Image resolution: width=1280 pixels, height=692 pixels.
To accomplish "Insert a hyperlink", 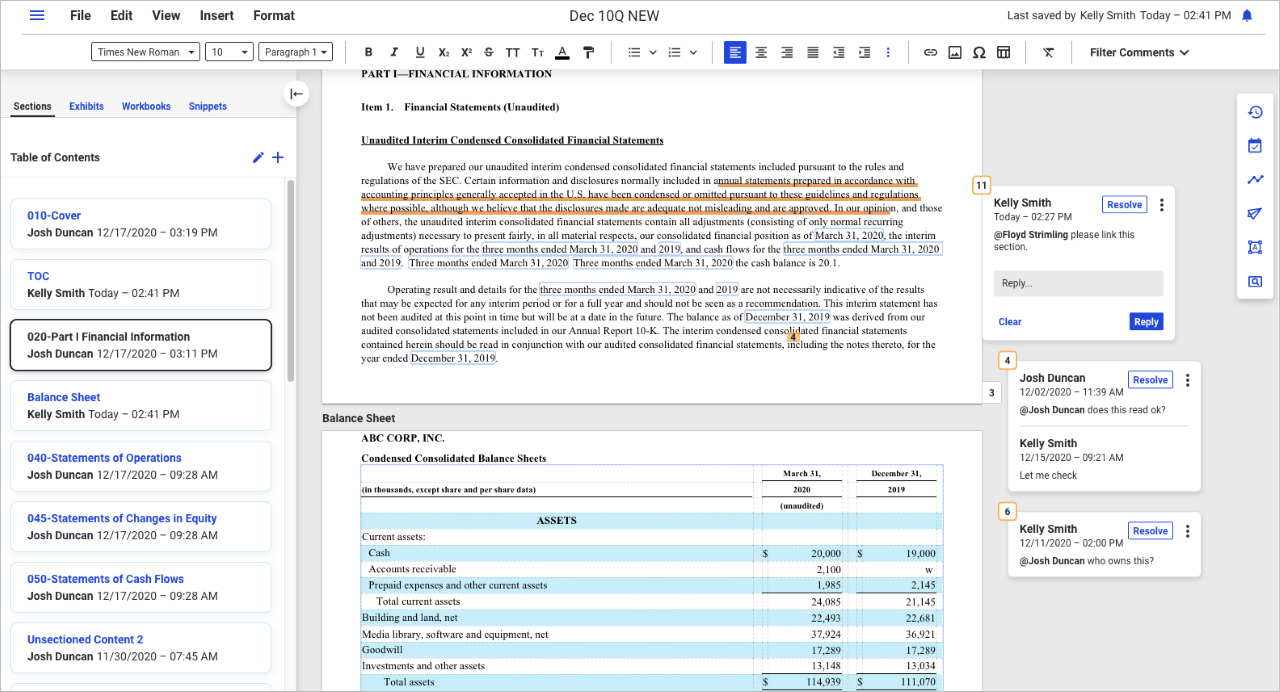I will click(930, 52).
